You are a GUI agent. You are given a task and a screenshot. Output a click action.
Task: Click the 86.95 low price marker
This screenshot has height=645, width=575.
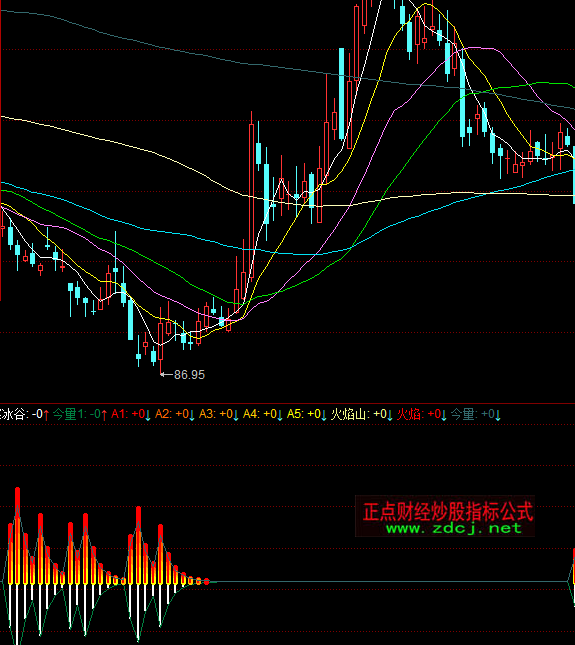point(189,375)
